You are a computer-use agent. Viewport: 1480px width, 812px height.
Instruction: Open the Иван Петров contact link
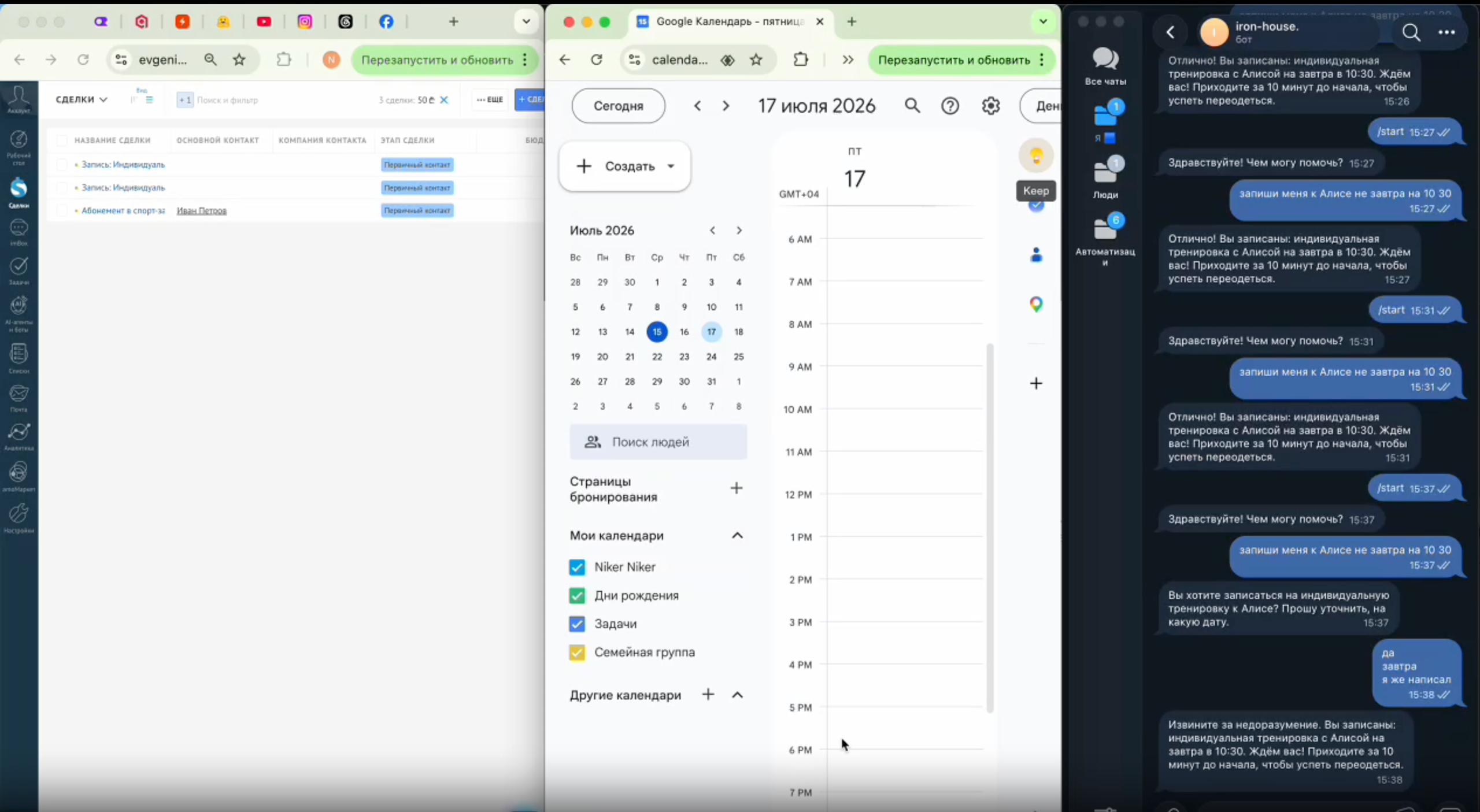(x=202, y=211)
